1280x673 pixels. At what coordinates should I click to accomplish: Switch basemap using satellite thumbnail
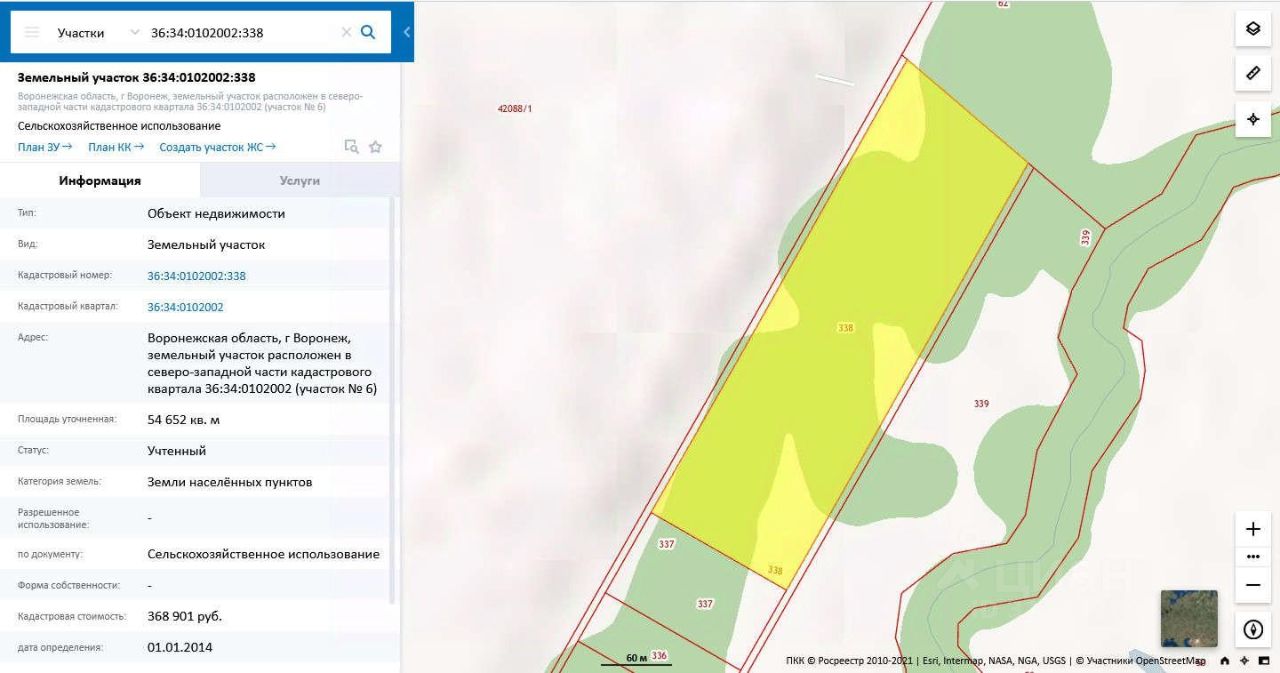[1189, 618]
